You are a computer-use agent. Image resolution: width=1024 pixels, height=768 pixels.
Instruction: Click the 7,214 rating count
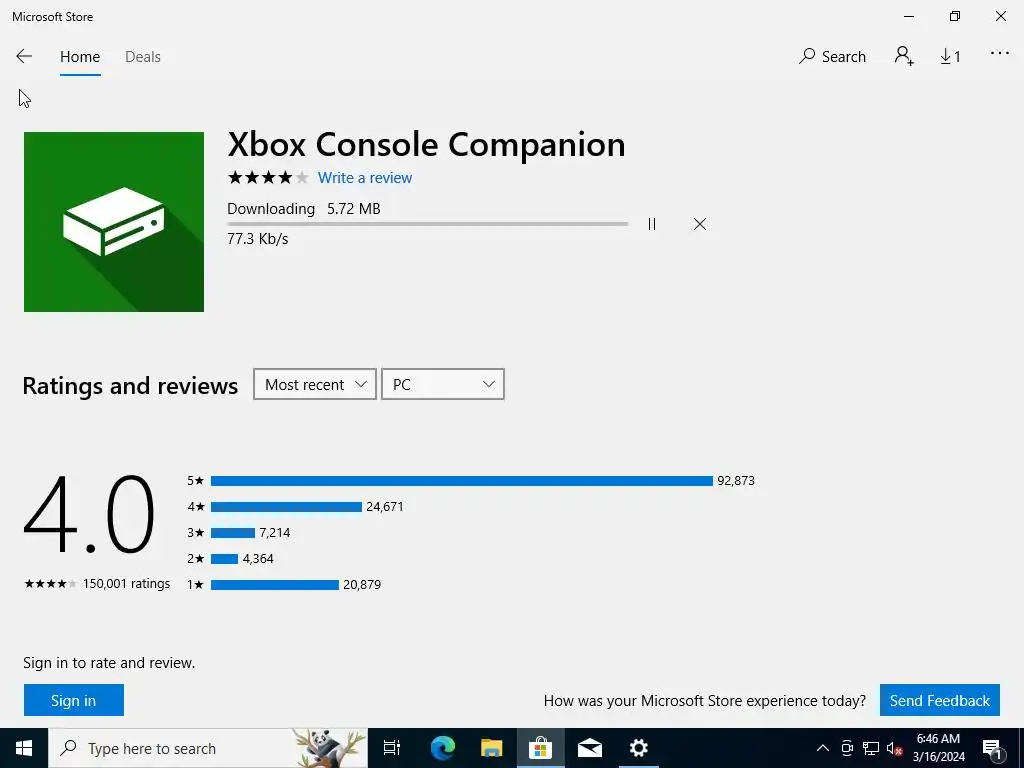point(274,533)
